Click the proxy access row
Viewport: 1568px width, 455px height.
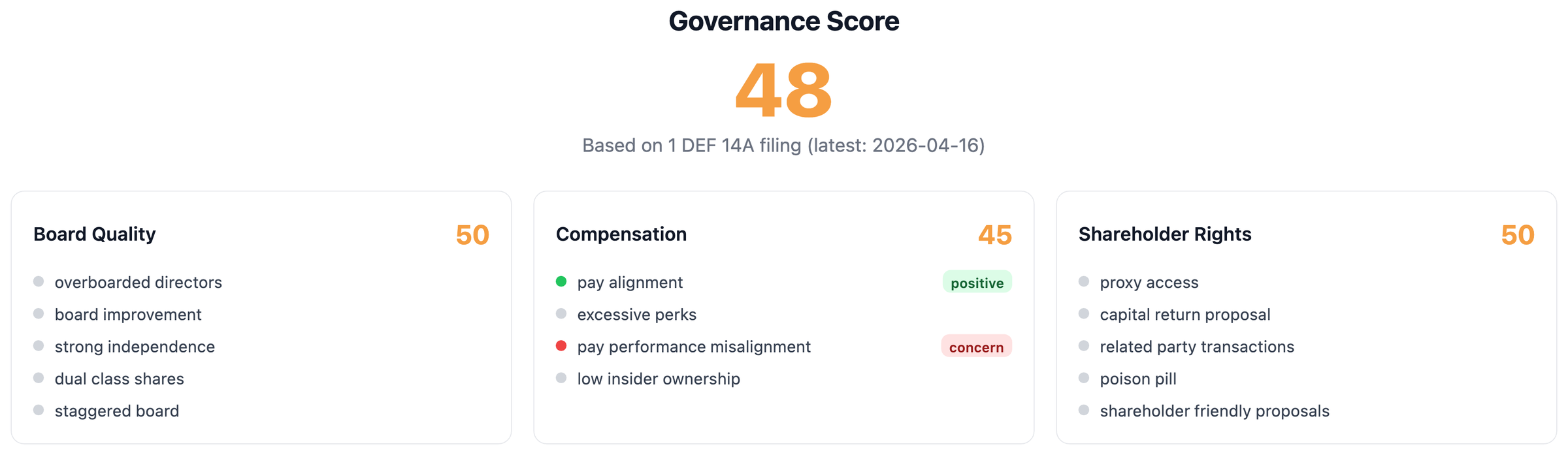click(x=1307, y=282)
